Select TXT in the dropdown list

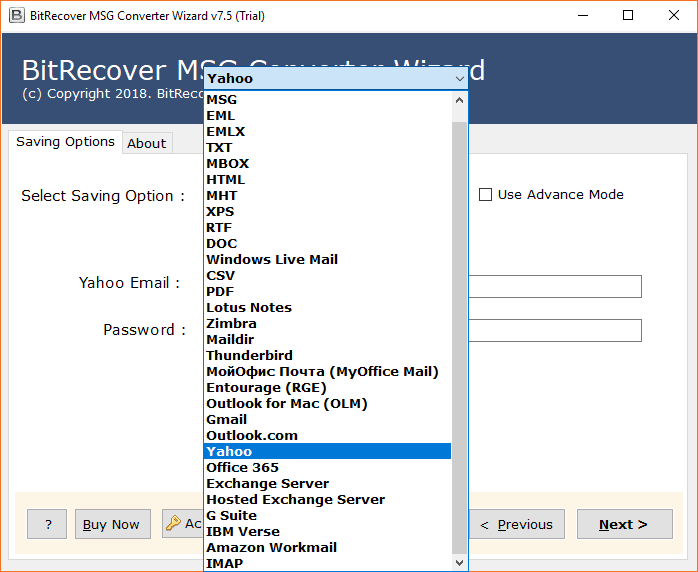click(327, 147)
